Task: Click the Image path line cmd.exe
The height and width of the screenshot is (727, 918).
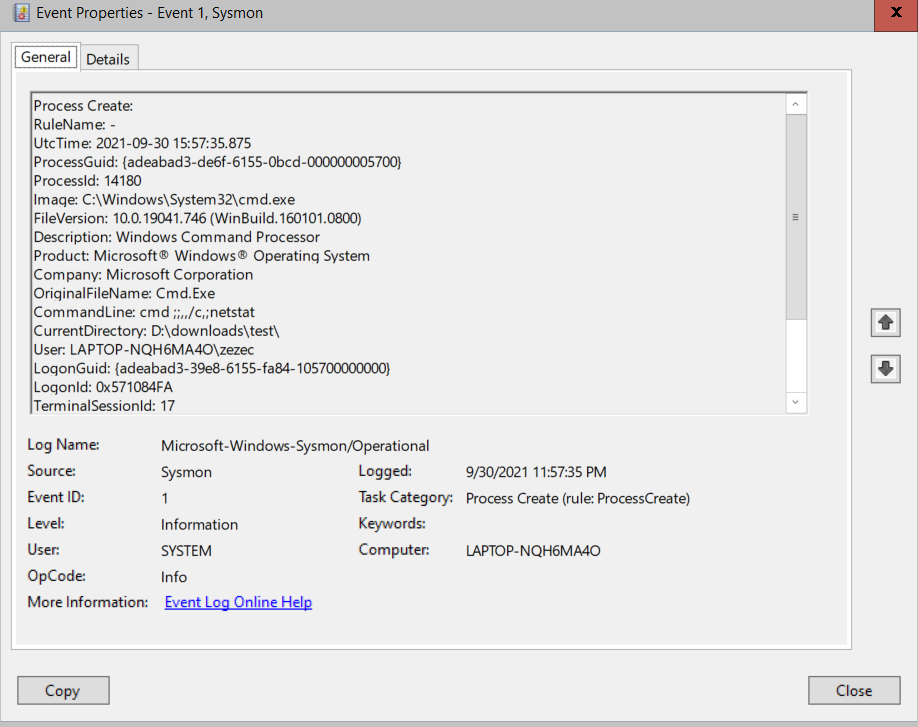Action: point(164,200)
